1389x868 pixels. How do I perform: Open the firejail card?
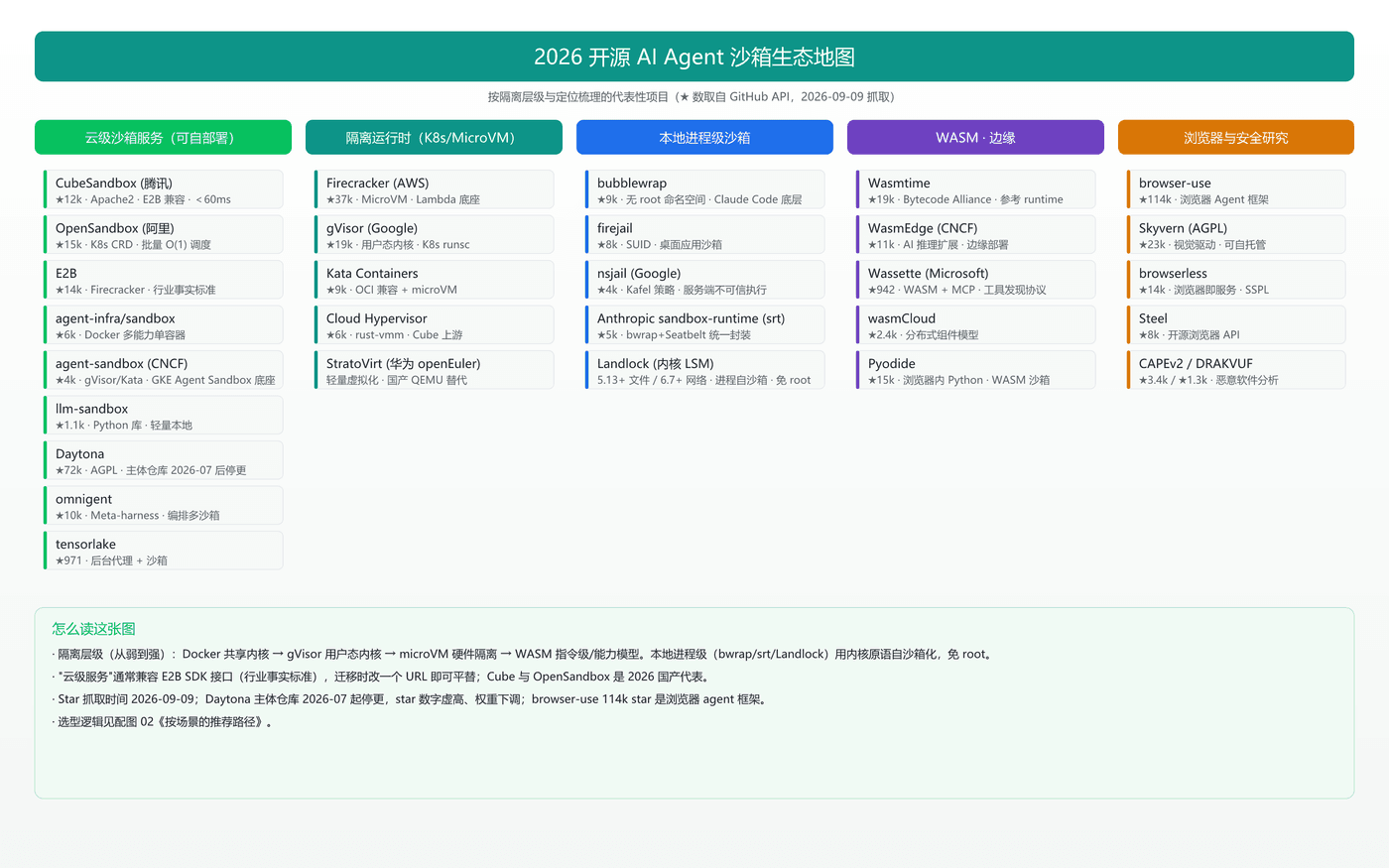click(704, 235)
